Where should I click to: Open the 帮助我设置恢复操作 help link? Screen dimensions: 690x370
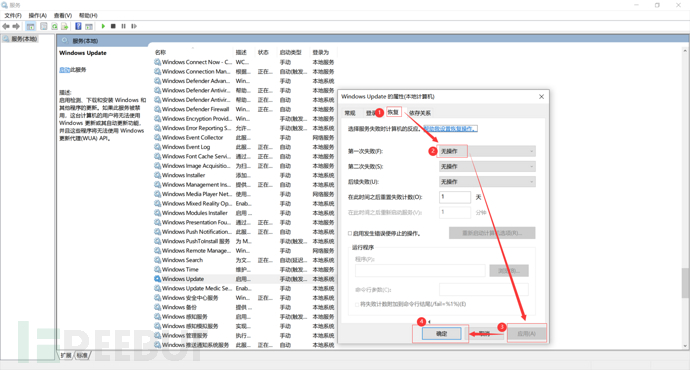(x=450, y=129)
